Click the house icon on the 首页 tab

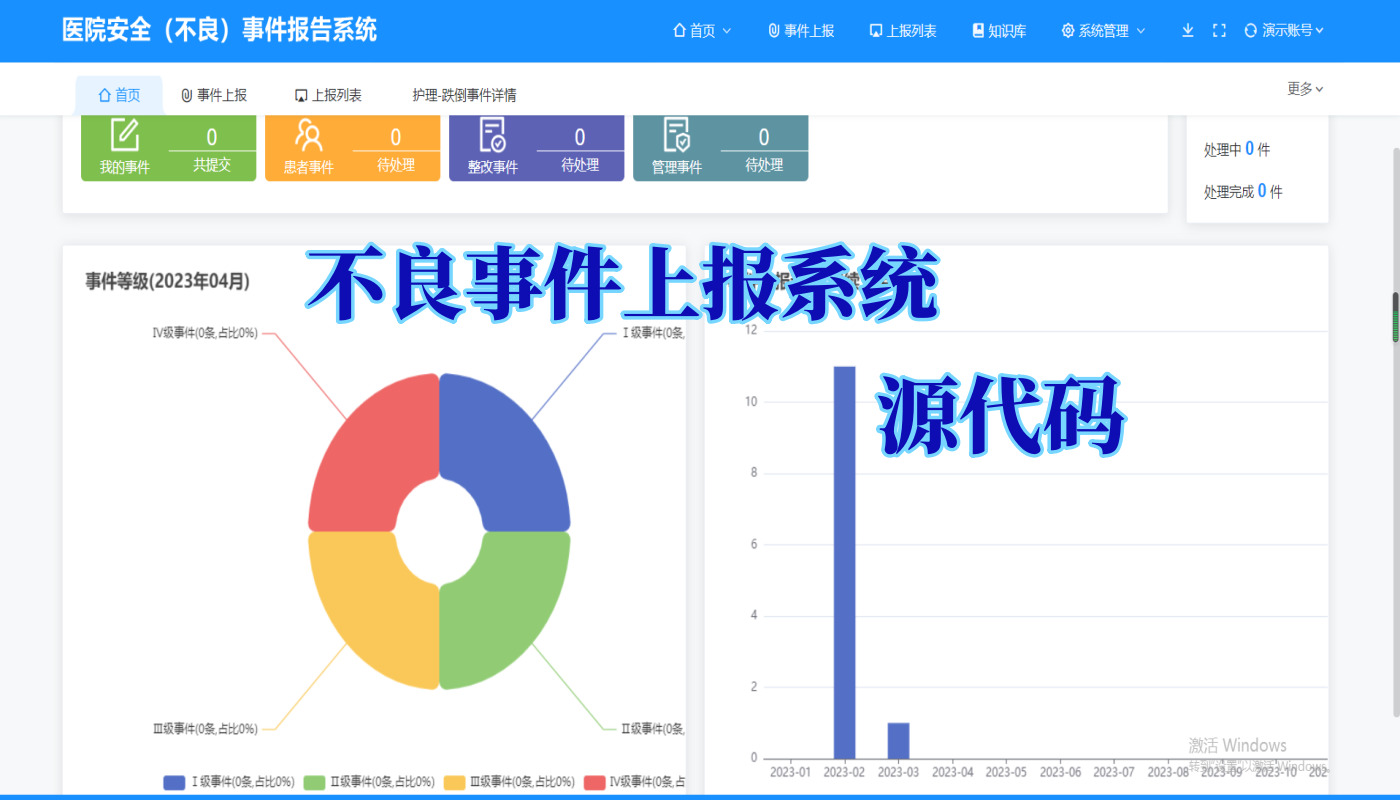(104, 95)
